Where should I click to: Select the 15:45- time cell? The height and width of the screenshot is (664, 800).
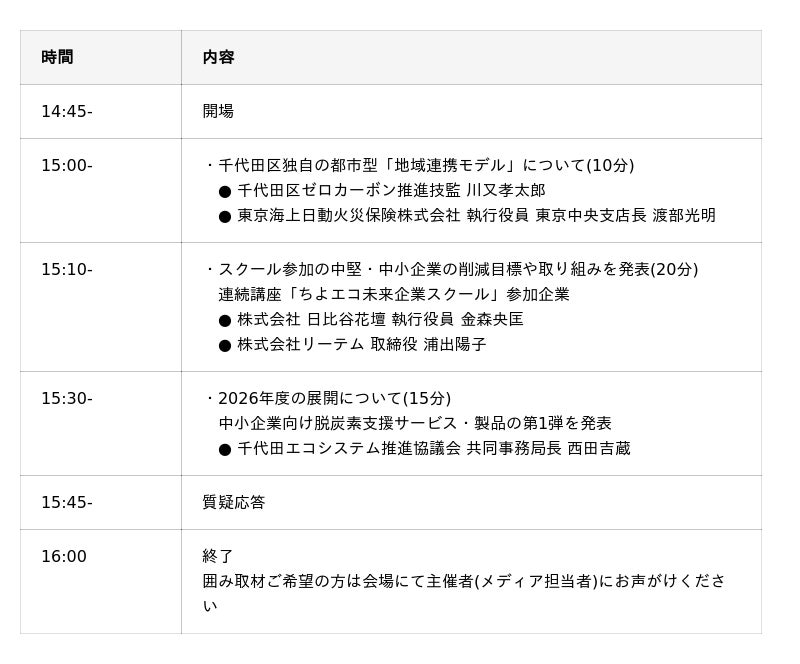67,502
